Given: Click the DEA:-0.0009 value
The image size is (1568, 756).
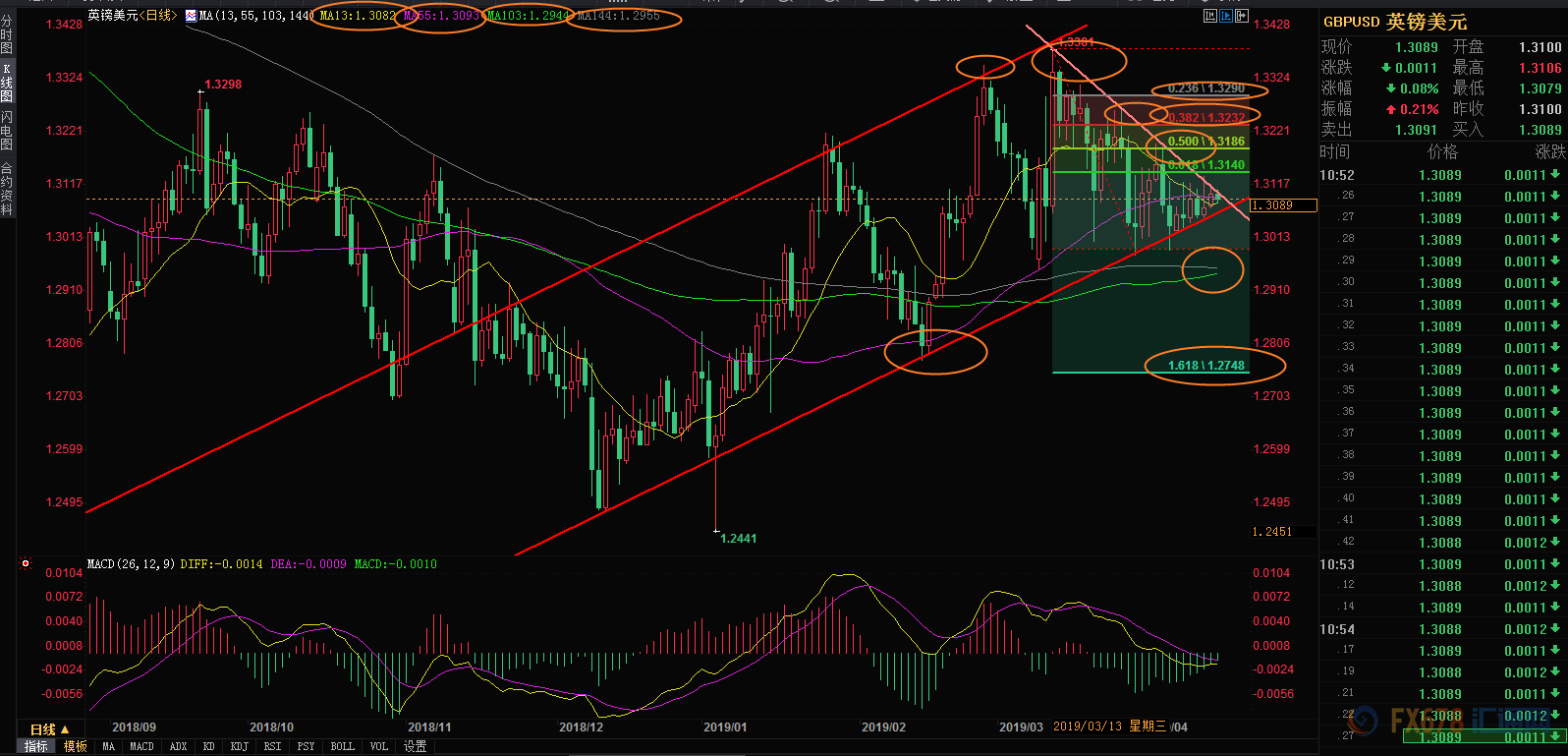Looking at the screenshot, I should point(308,564).
